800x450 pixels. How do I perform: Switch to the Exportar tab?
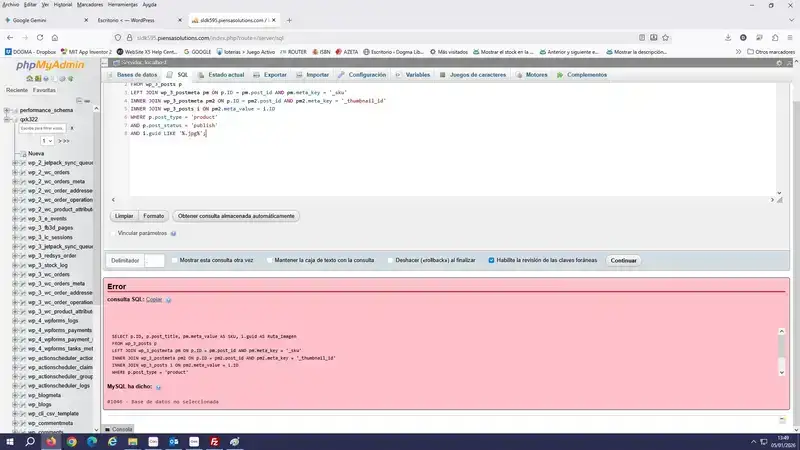[270, 75]
